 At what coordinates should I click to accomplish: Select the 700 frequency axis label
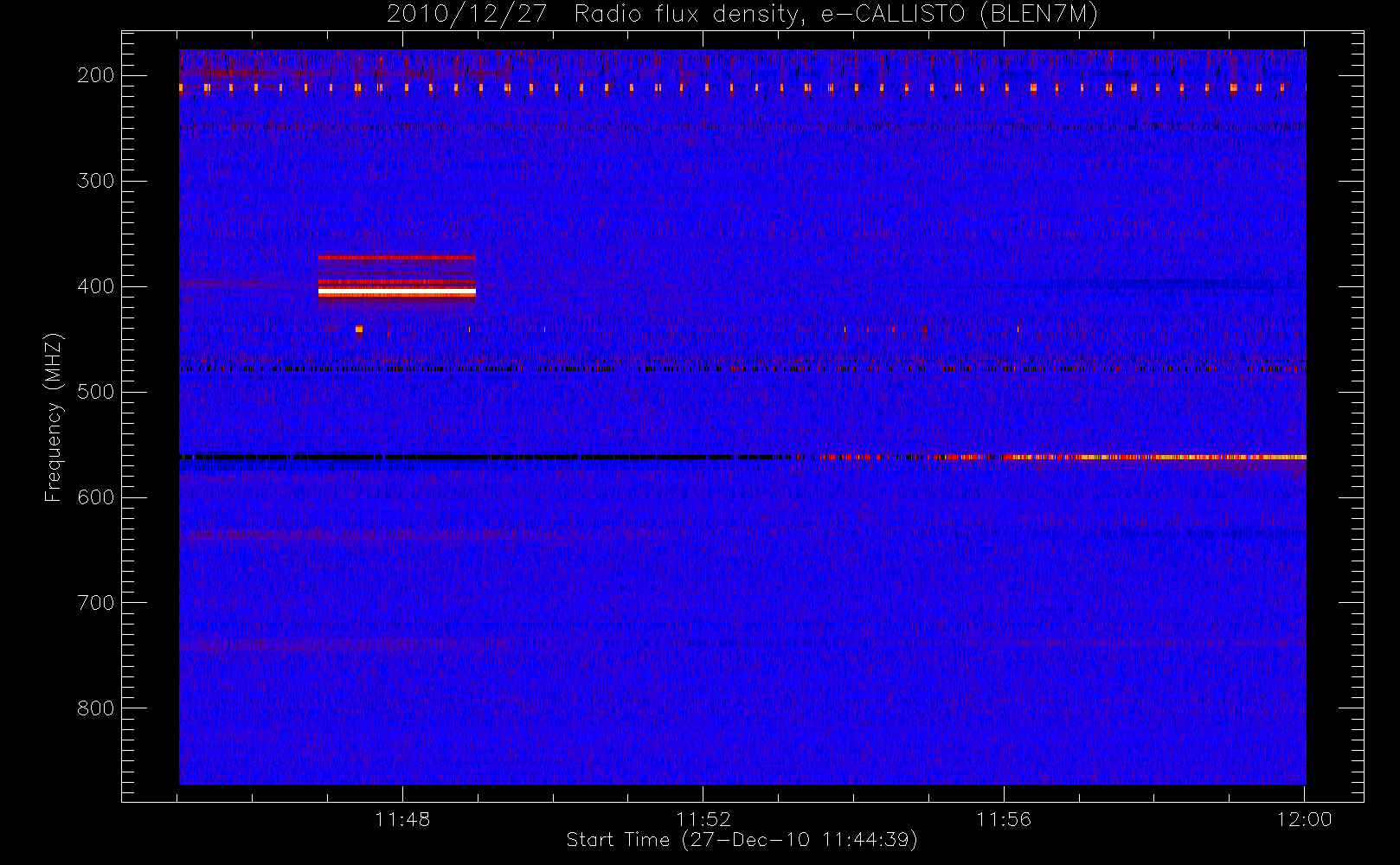coord(95,603)
